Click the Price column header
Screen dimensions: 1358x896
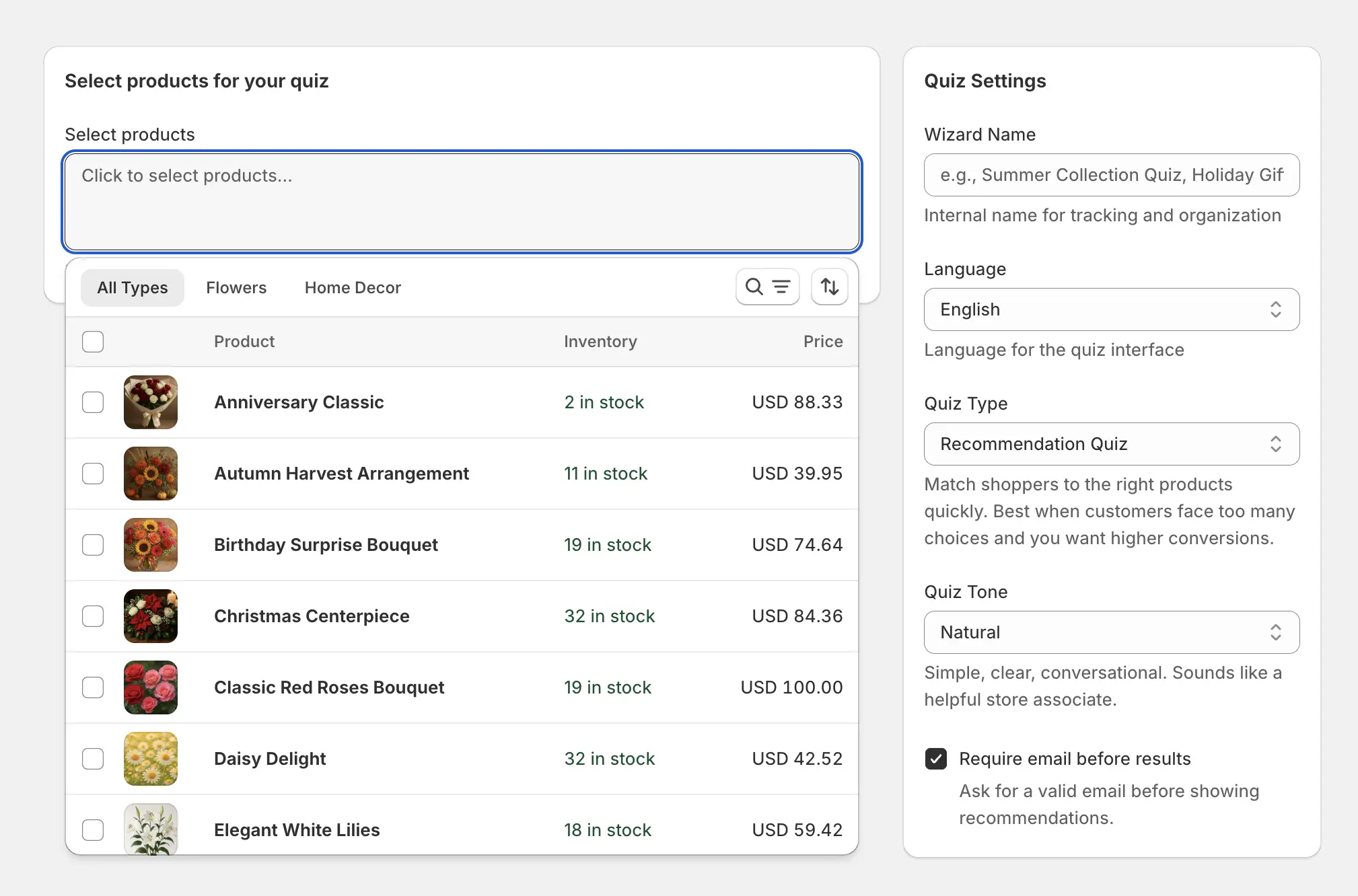[x=822, y=342]
